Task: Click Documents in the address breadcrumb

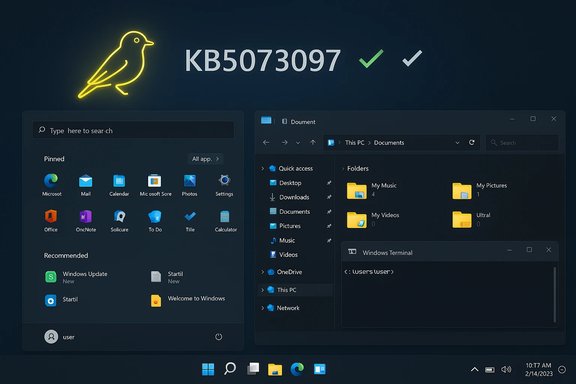Action: pos(389,143)
